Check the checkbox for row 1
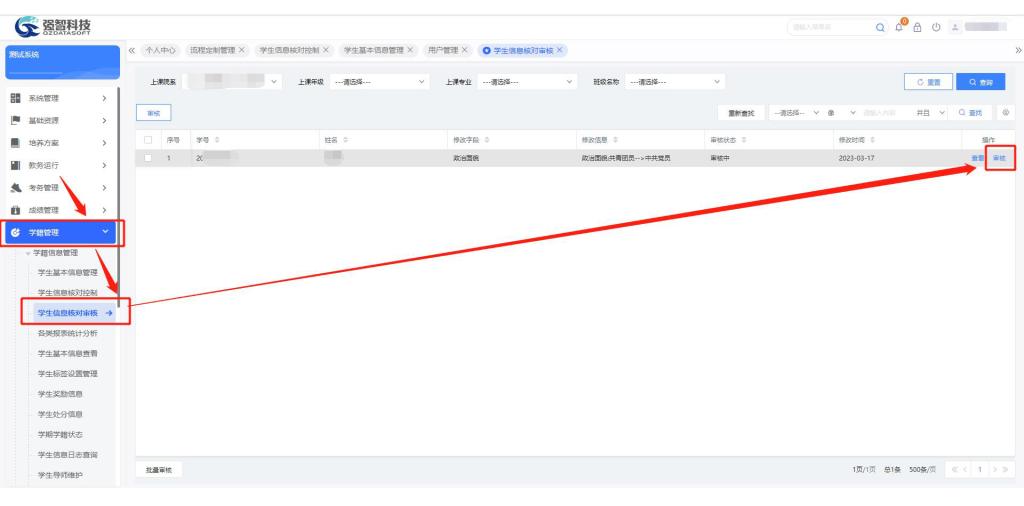Screen dimensions: 1024x506 coord(149,158)
